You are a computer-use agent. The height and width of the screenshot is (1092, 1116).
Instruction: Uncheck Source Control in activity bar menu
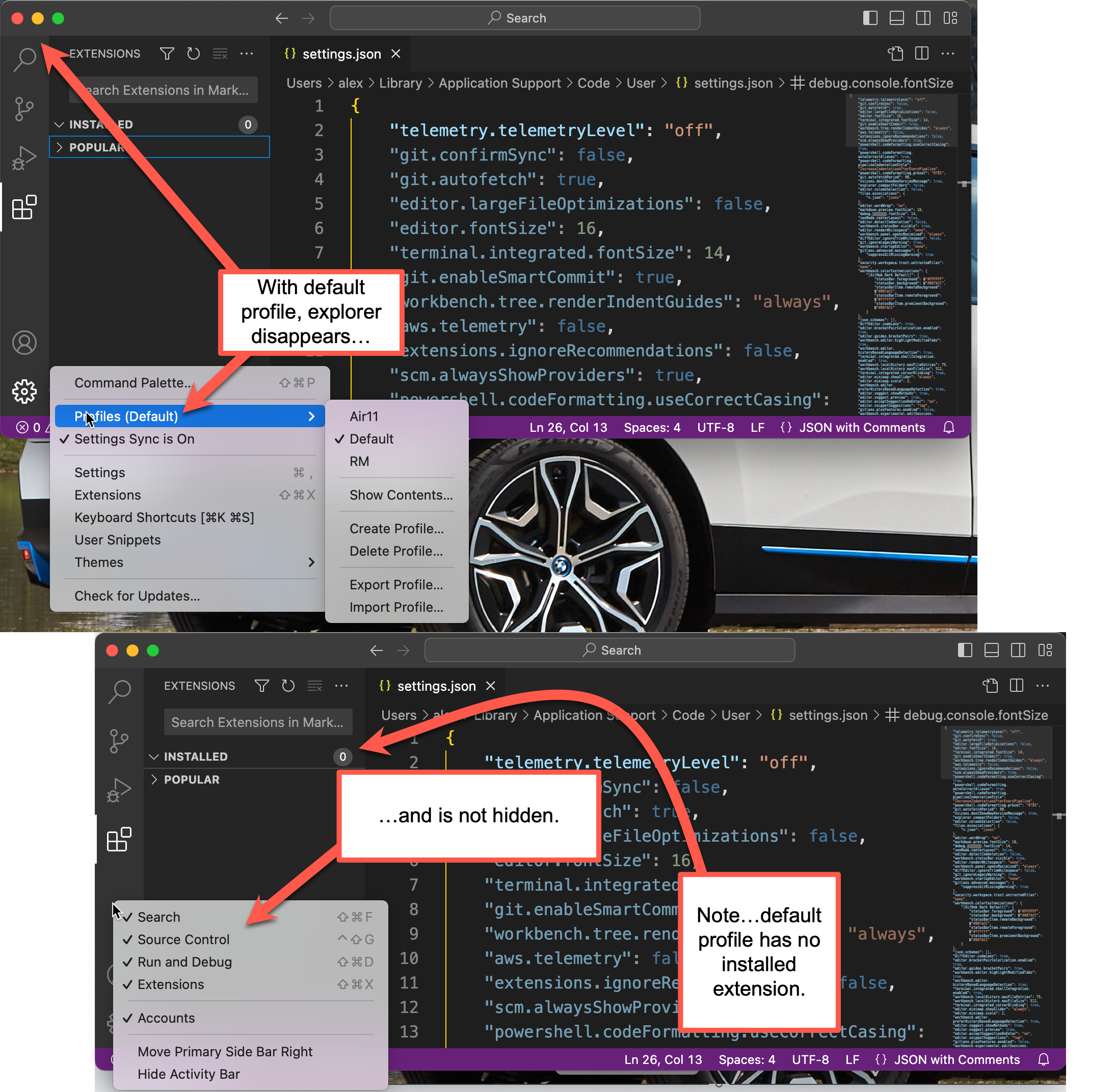183,940
